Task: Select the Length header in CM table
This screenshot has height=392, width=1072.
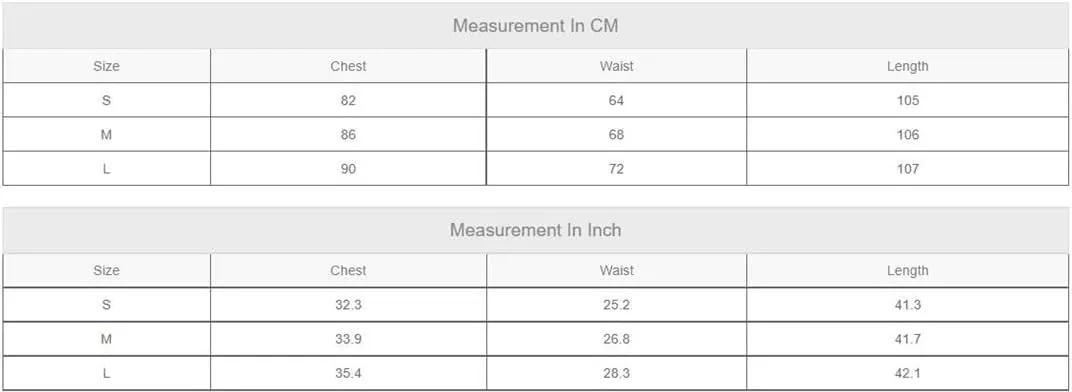Action: (907, 66)
